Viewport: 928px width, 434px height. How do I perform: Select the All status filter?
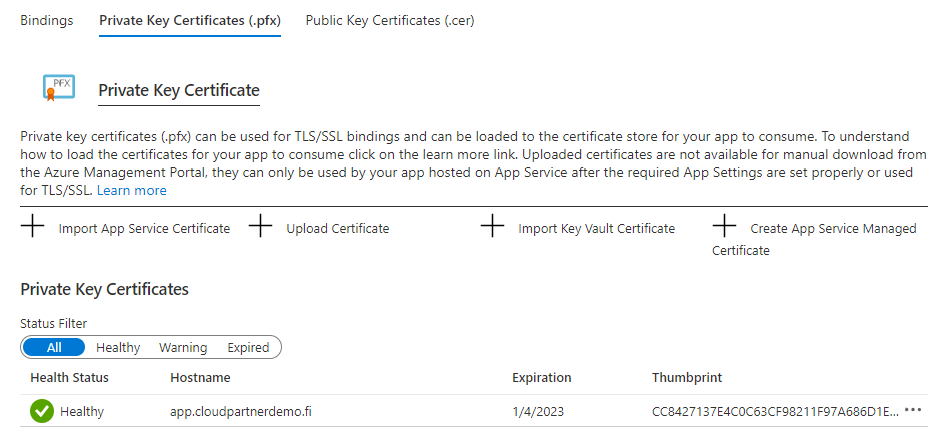pos(54,347)
